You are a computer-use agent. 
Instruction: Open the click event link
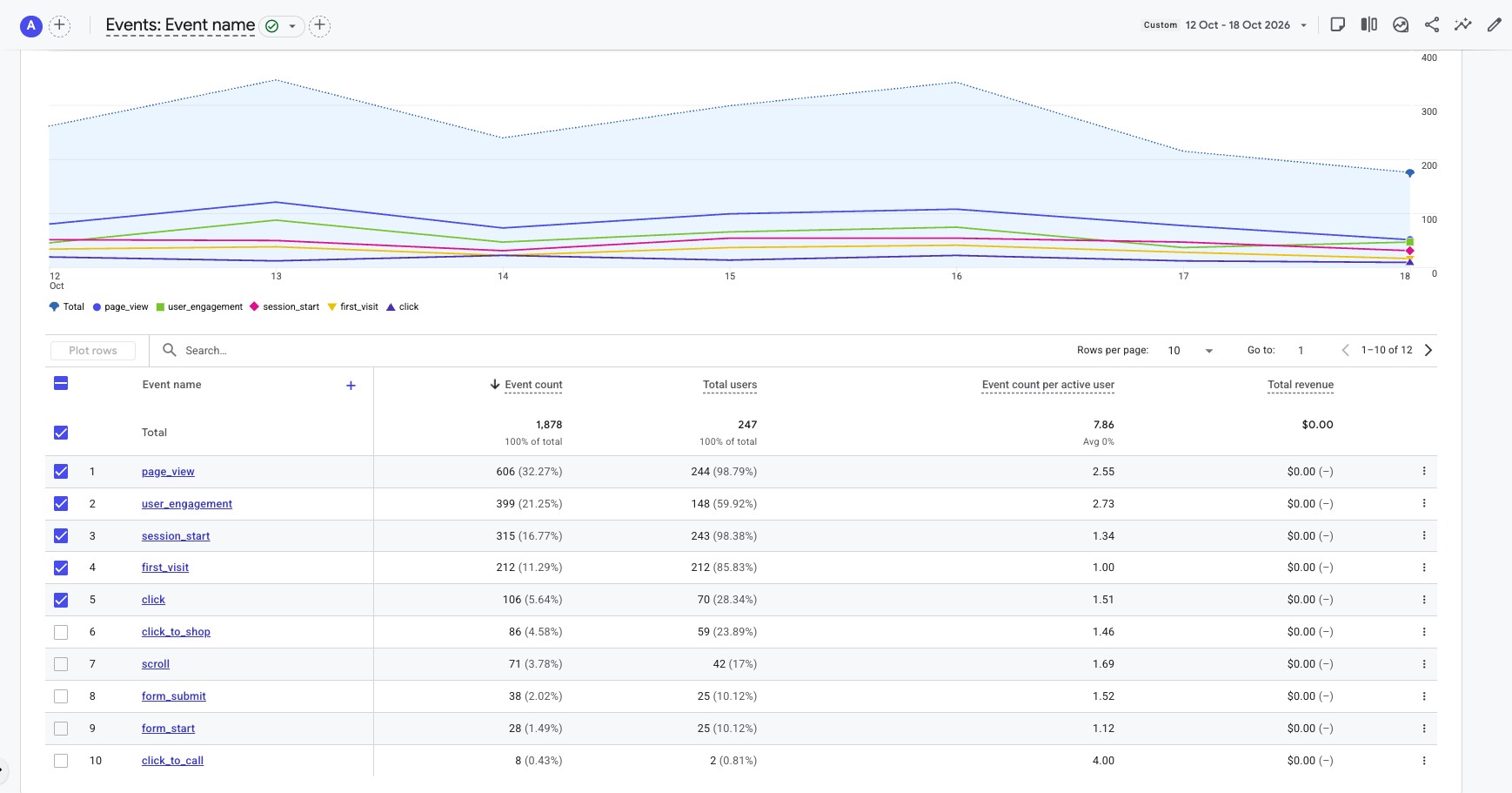(x=153, y=600)
